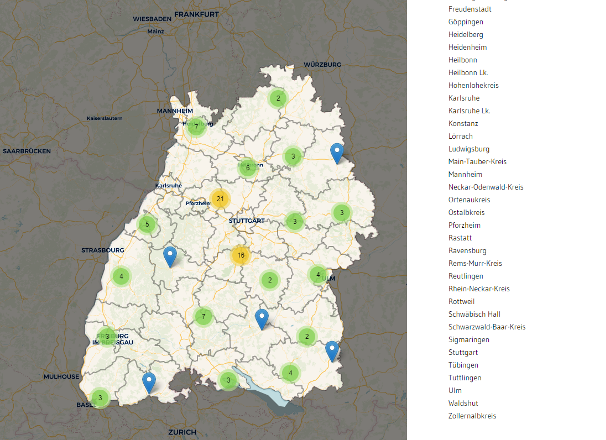The width and height of the screenshot is (606, 440).
Task: Click the yellow cluster marker showing 21
Action: 219,198
